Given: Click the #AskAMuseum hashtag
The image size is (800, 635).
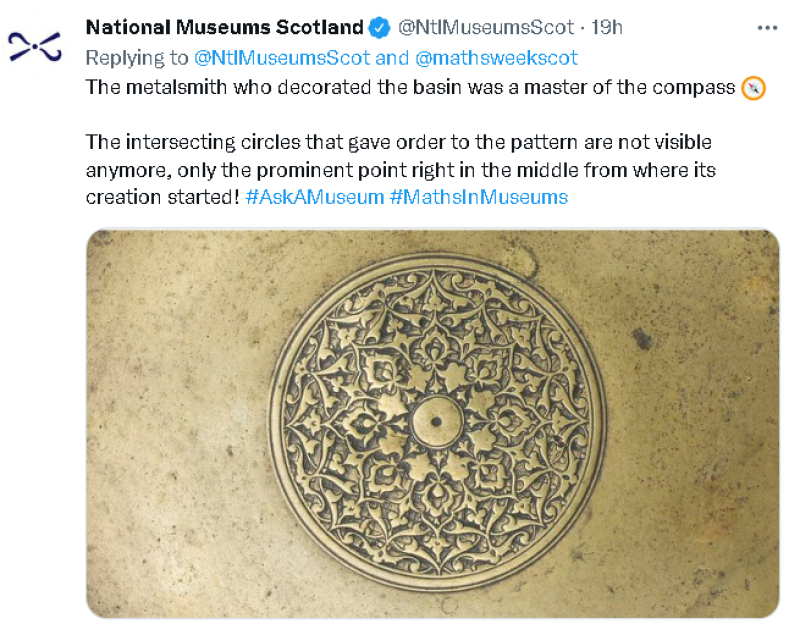Looking at the screenshot, I should pos(314,197).
